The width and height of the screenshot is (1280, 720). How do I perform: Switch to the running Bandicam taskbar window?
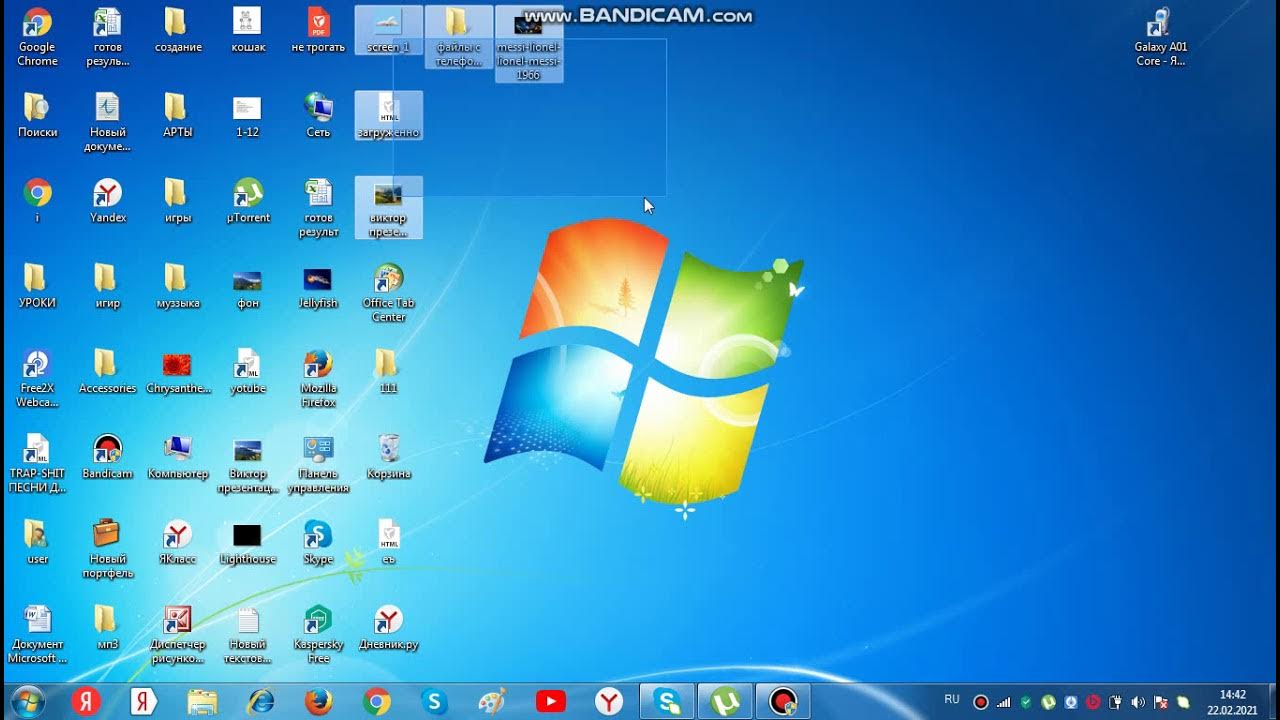[783, 702]
